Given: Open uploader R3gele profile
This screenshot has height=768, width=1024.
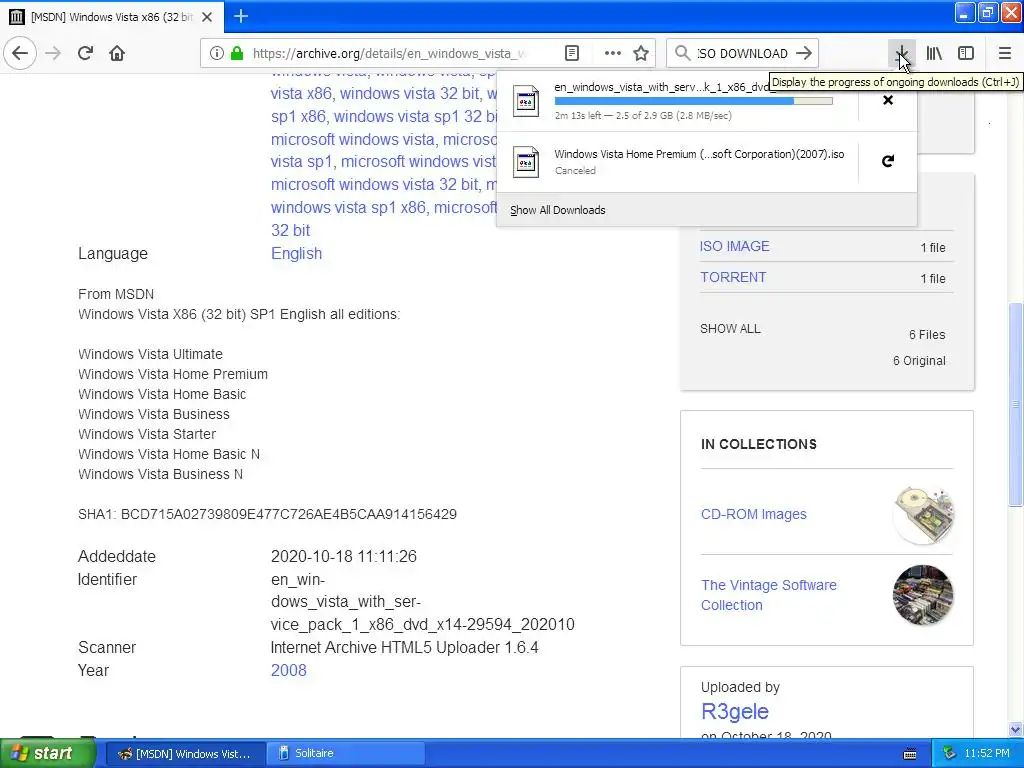Looking at the screenshot, I should coord(735,711).
